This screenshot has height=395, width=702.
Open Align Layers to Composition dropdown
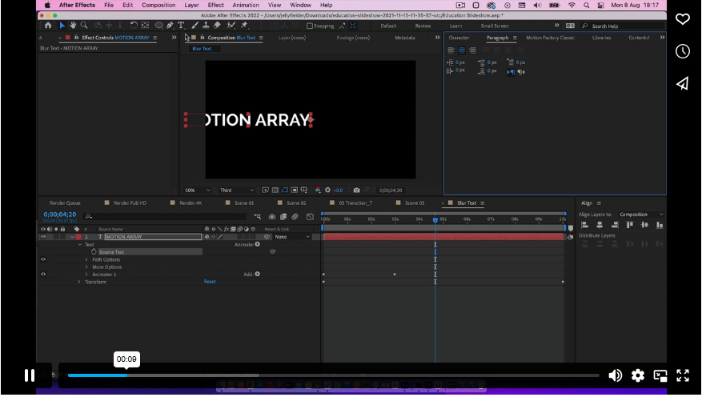(x=641, y=215)
